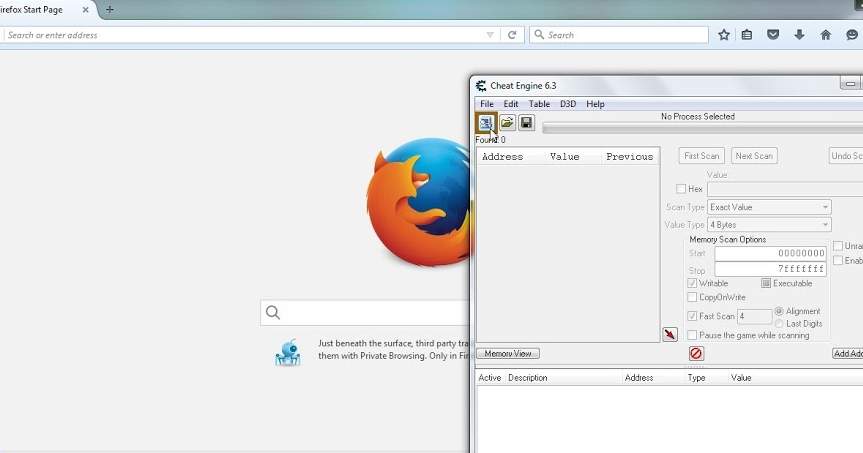The height and width of the screenshot is (453, 863).
Task: Toggle the Hex checkbox
Action: 681,189
